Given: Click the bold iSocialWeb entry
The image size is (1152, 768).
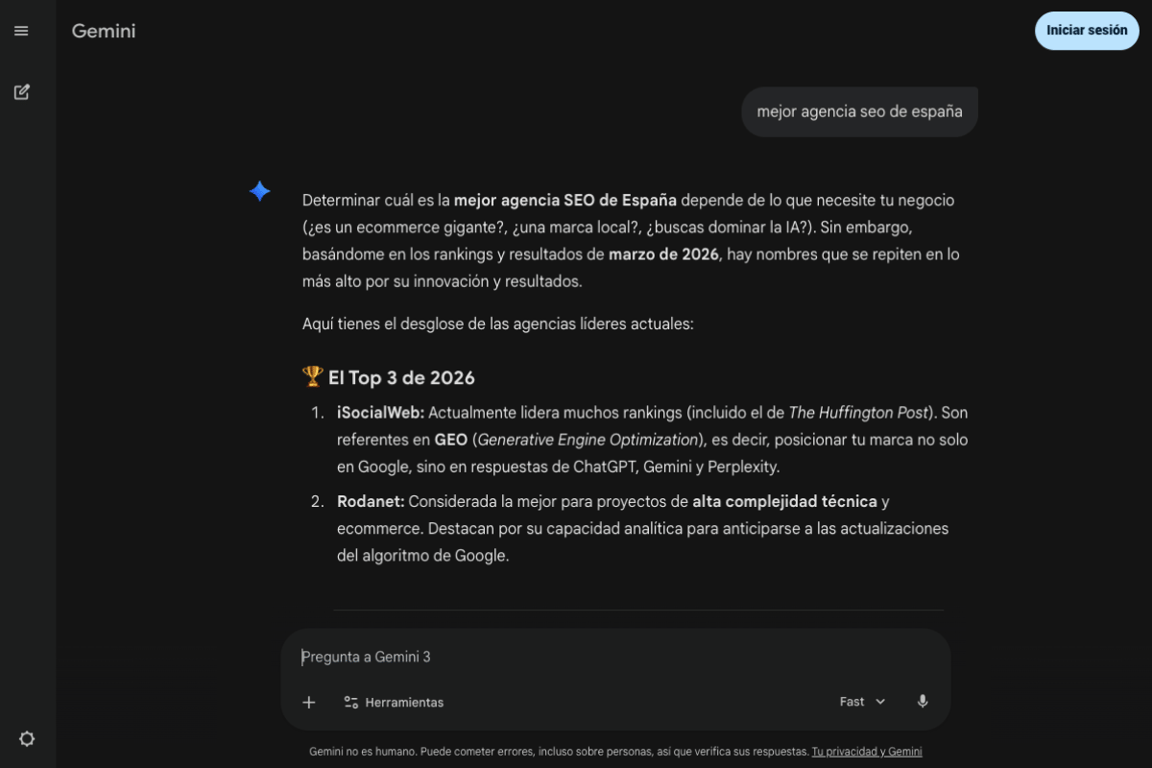Looking at the screenshot, I should coord(381,413).
